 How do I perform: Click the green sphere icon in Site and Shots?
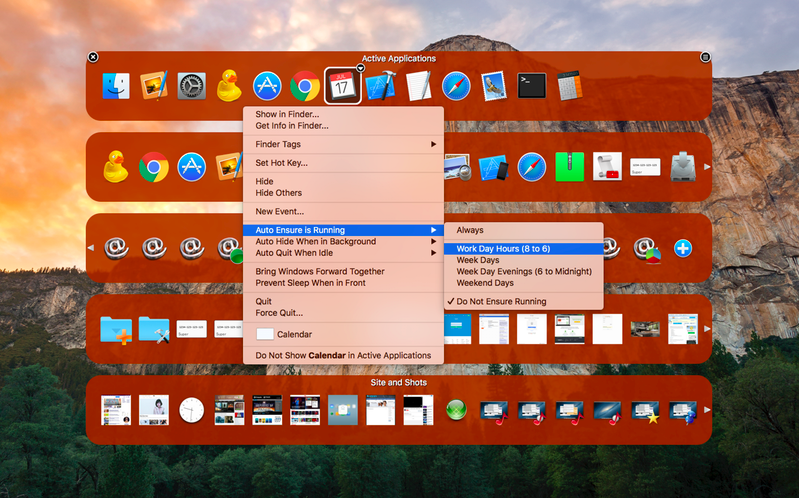(456, 410)
